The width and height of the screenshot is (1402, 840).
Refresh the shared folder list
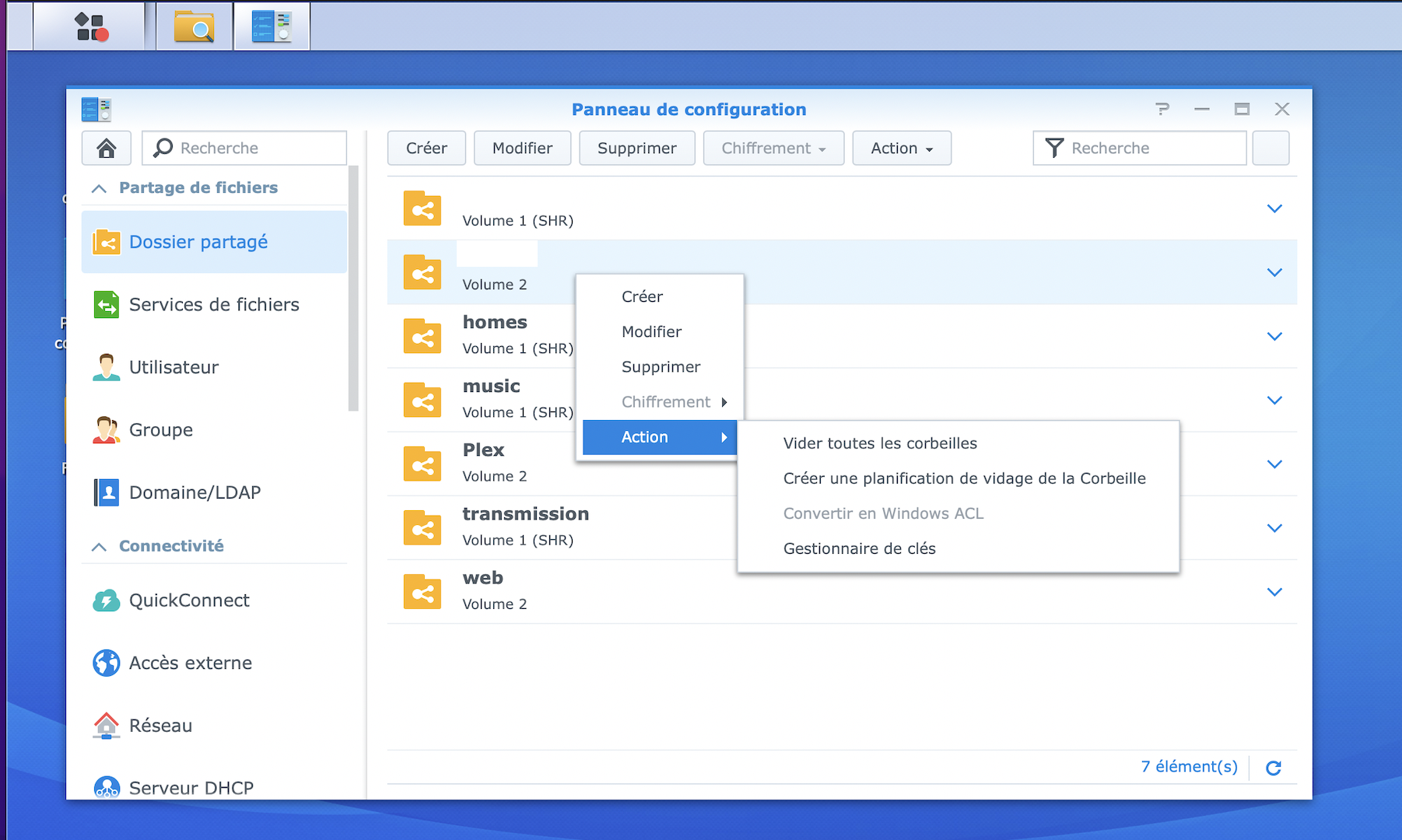click(x=1274, y=768)
